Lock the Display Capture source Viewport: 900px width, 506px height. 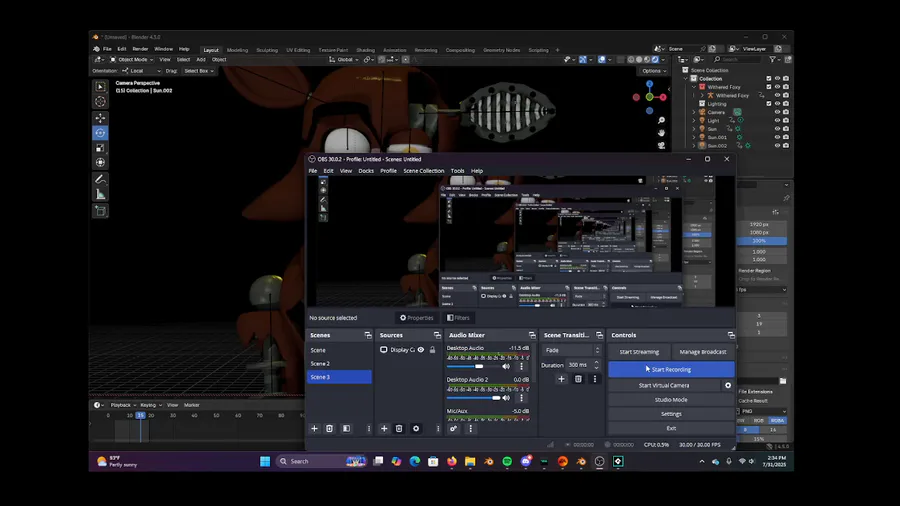point(432,350)
